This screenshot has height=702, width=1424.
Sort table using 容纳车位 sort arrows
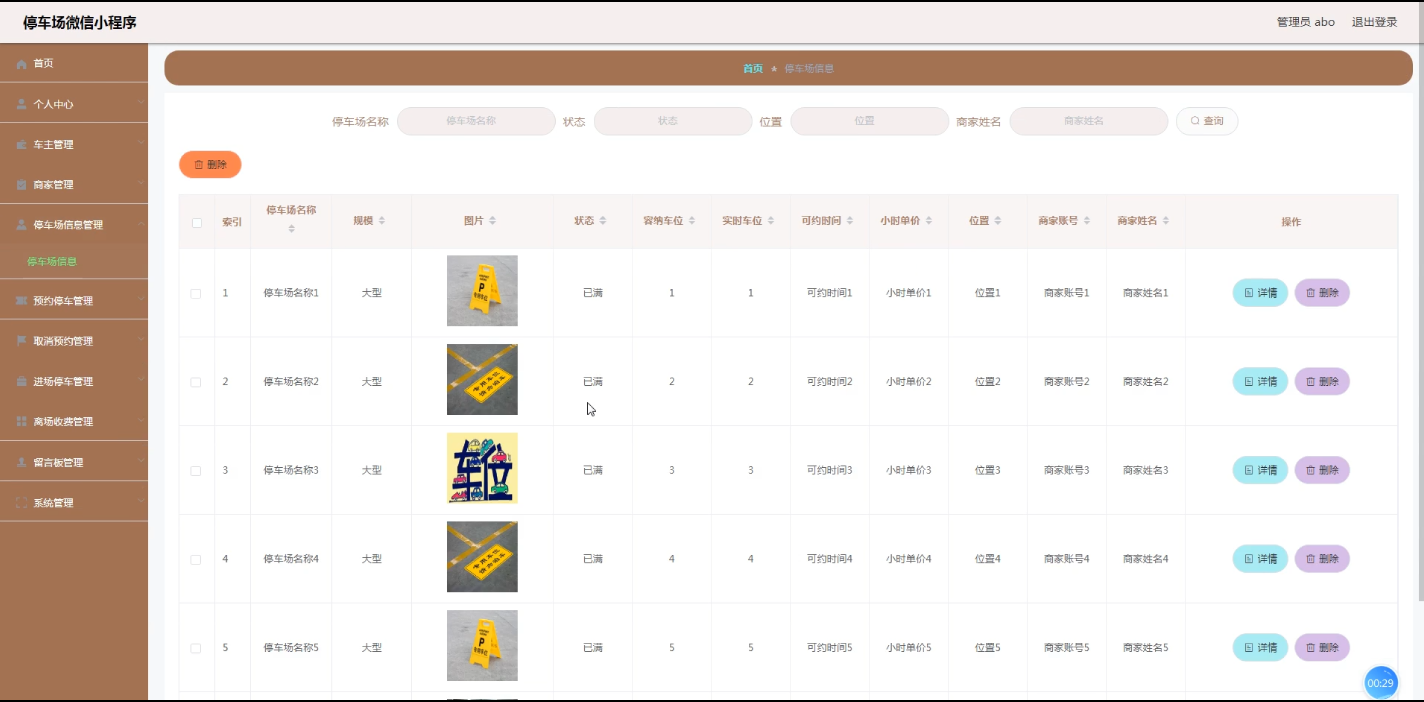coord(692,221)
